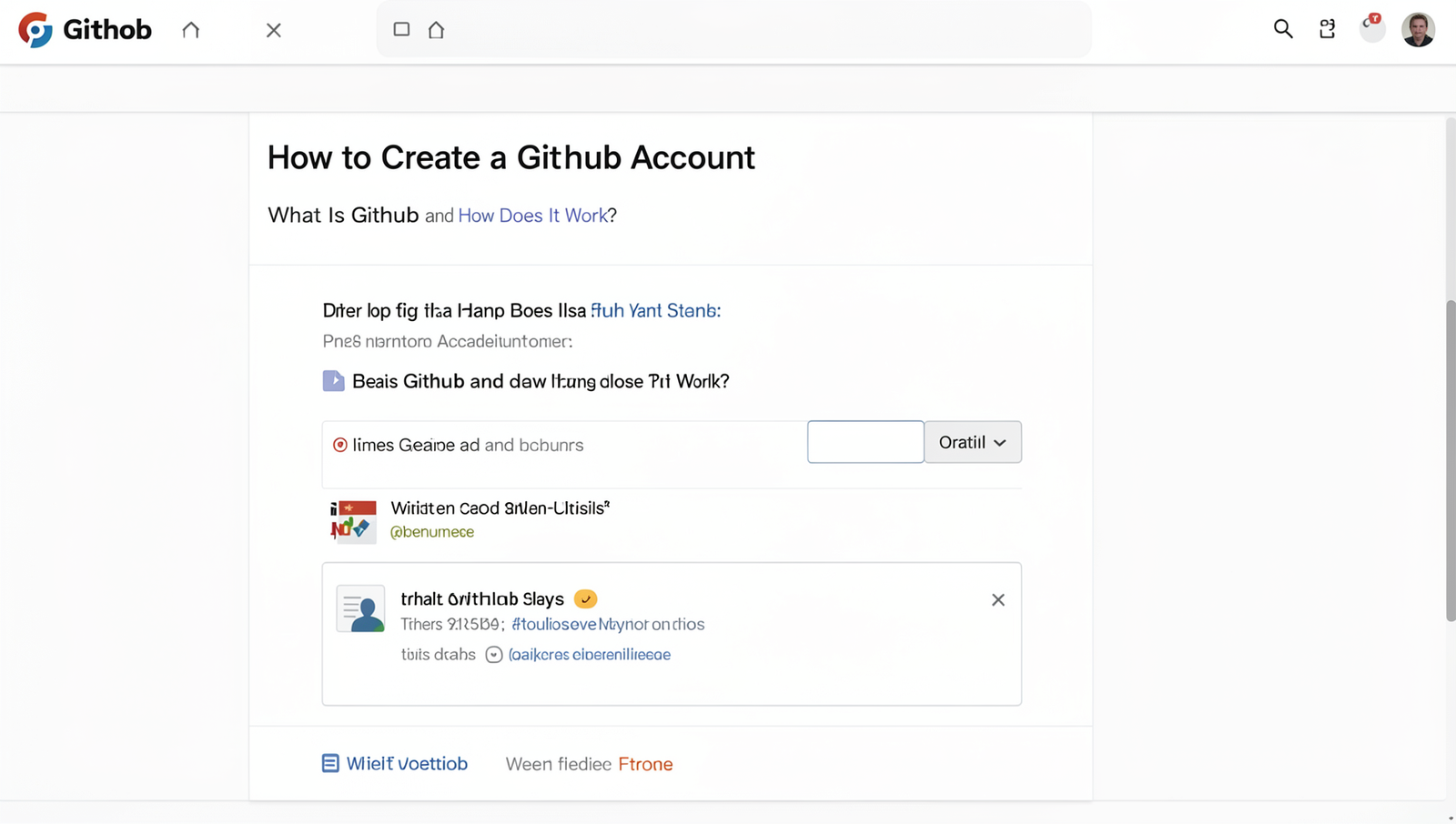
Task: Click the Pne8 nıarntoro Accadeiuntomer text
Action: (448, 342)
